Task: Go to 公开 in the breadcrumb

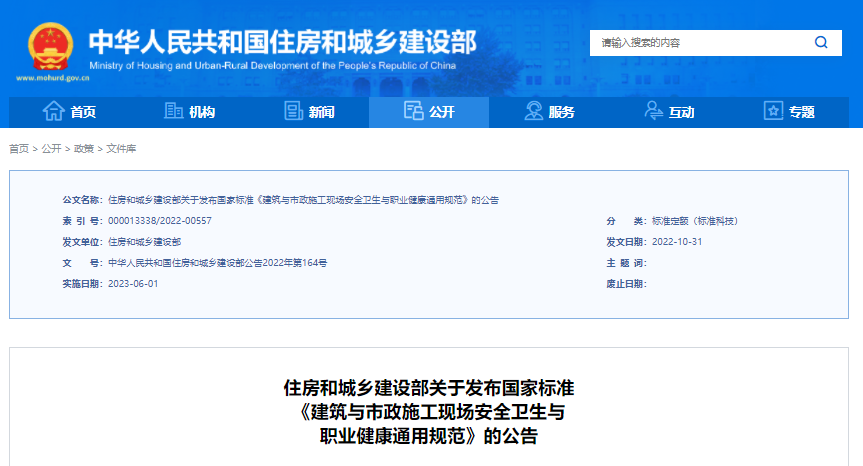Action: tap(51, 149)
